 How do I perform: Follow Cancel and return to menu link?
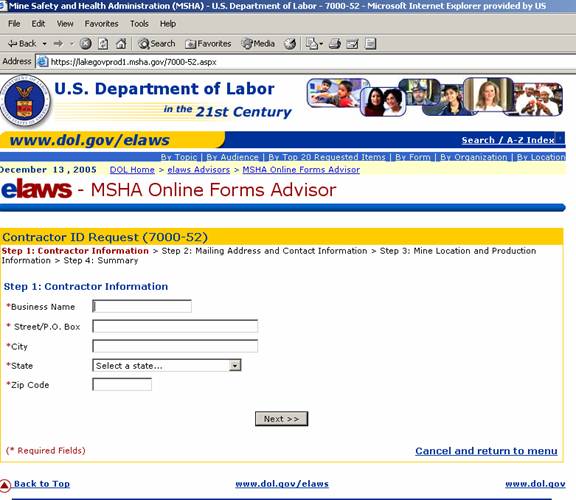pos(486,451)
